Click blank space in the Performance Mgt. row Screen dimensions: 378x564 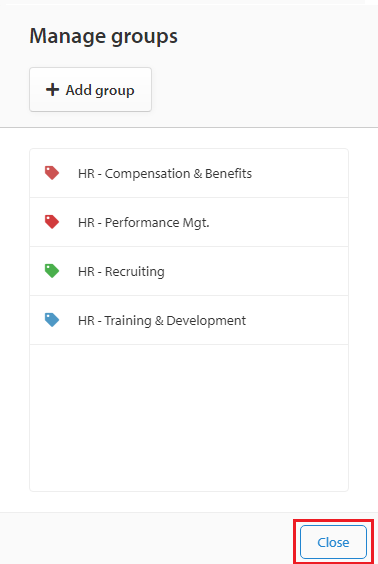click(279, 222)
